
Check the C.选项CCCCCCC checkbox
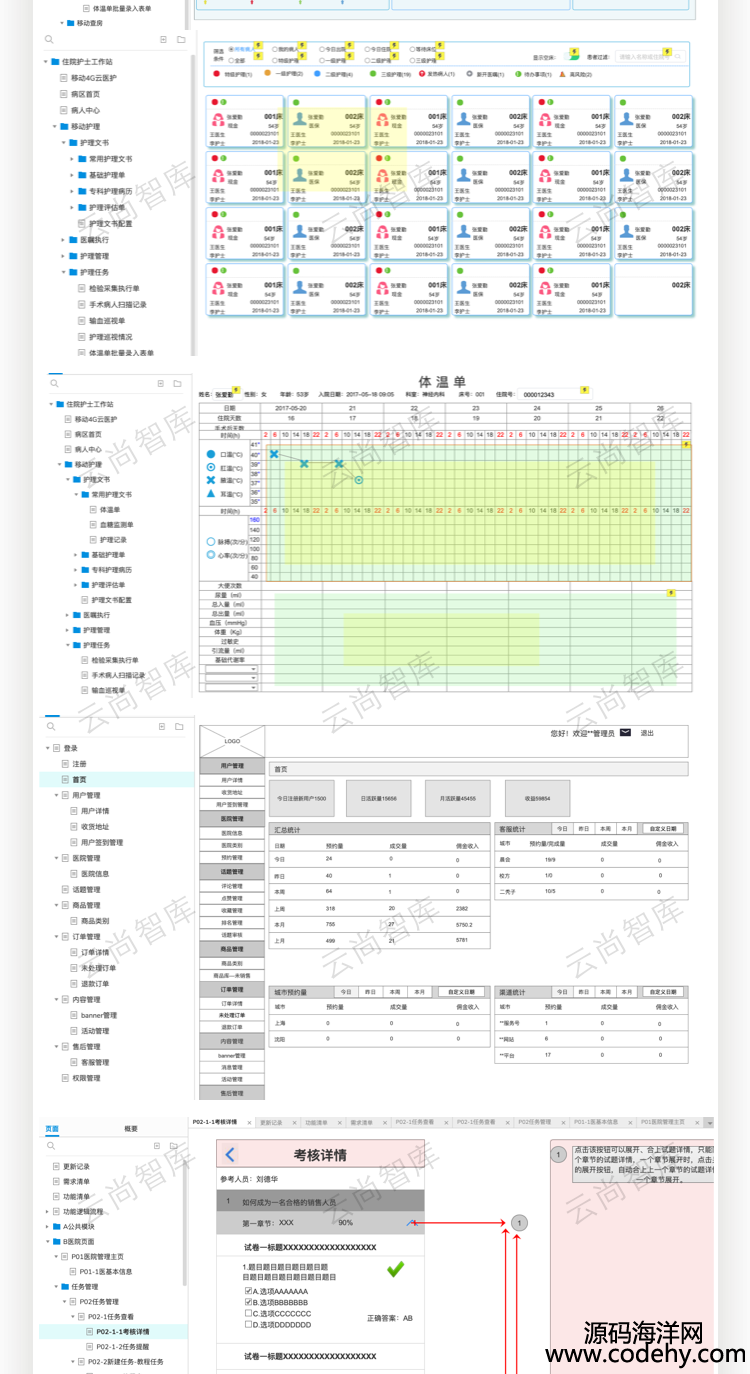[249, 1314]
